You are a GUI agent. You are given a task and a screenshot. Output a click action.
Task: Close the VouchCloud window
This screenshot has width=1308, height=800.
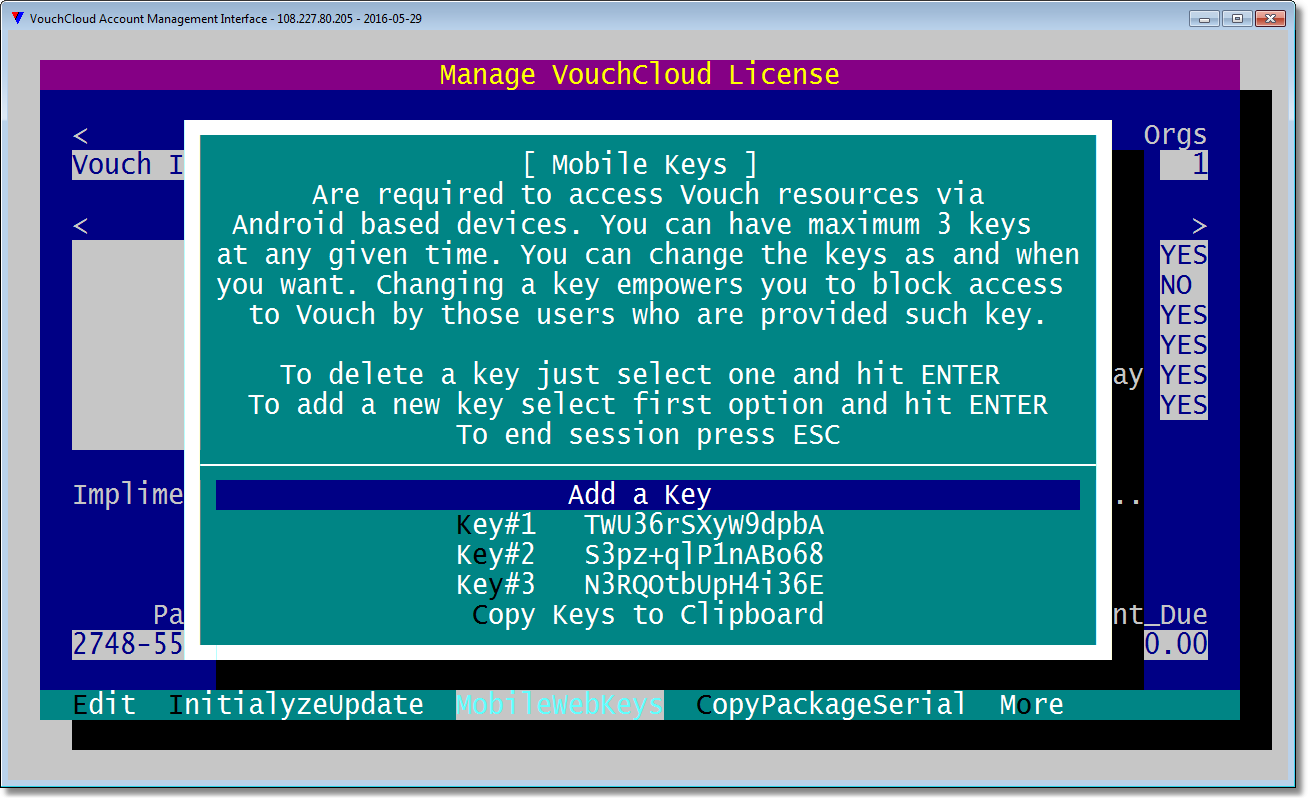1270,18
